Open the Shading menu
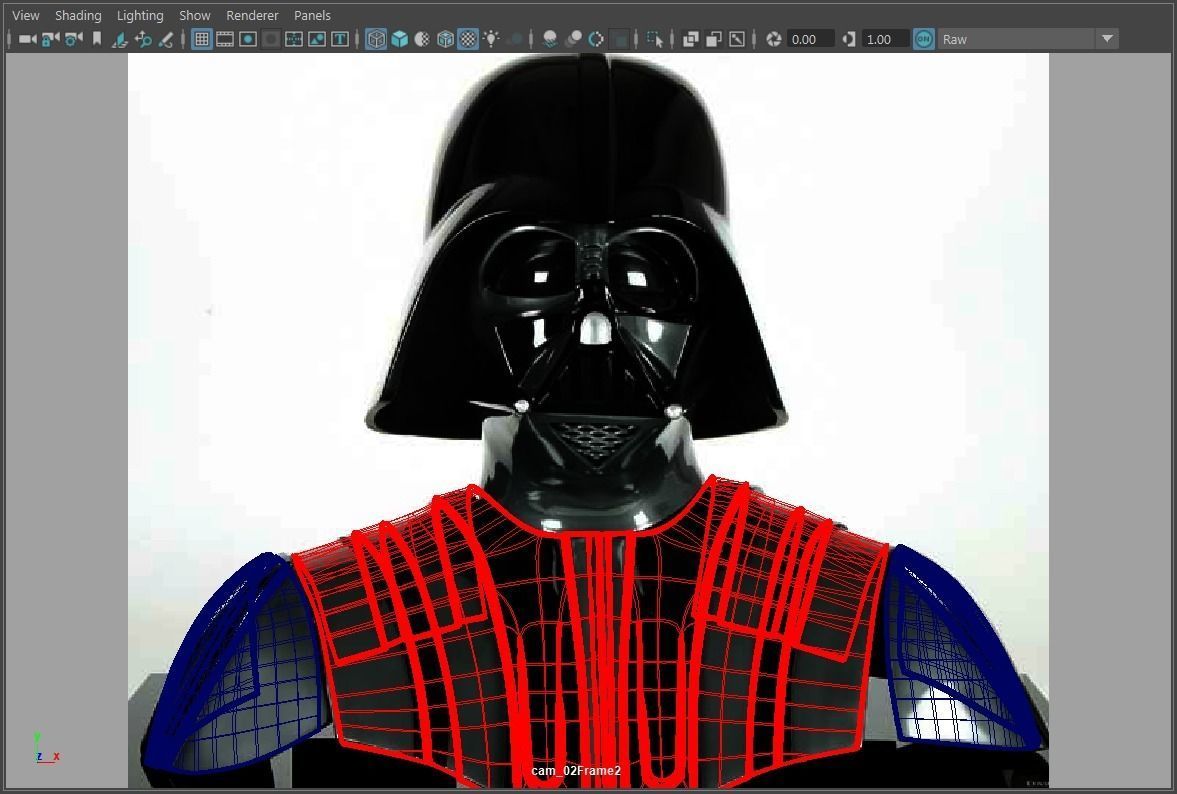This screenshot has height=794, width=1177. (78, 15)
